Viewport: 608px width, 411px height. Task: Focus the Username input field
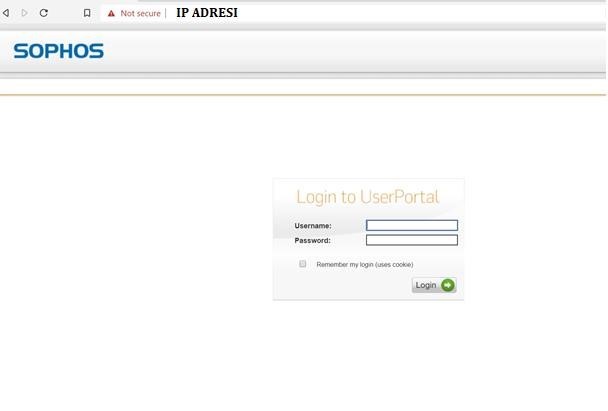coord(412,225)
